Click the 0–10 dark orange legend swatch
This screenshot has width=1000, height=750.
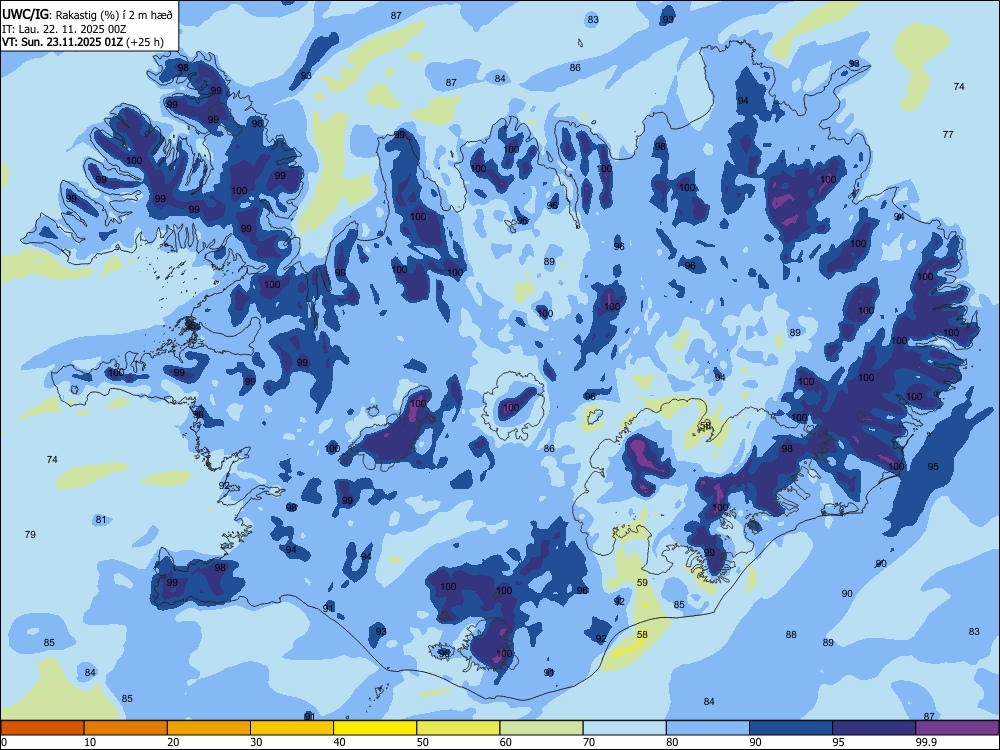(x=42, y=728)
